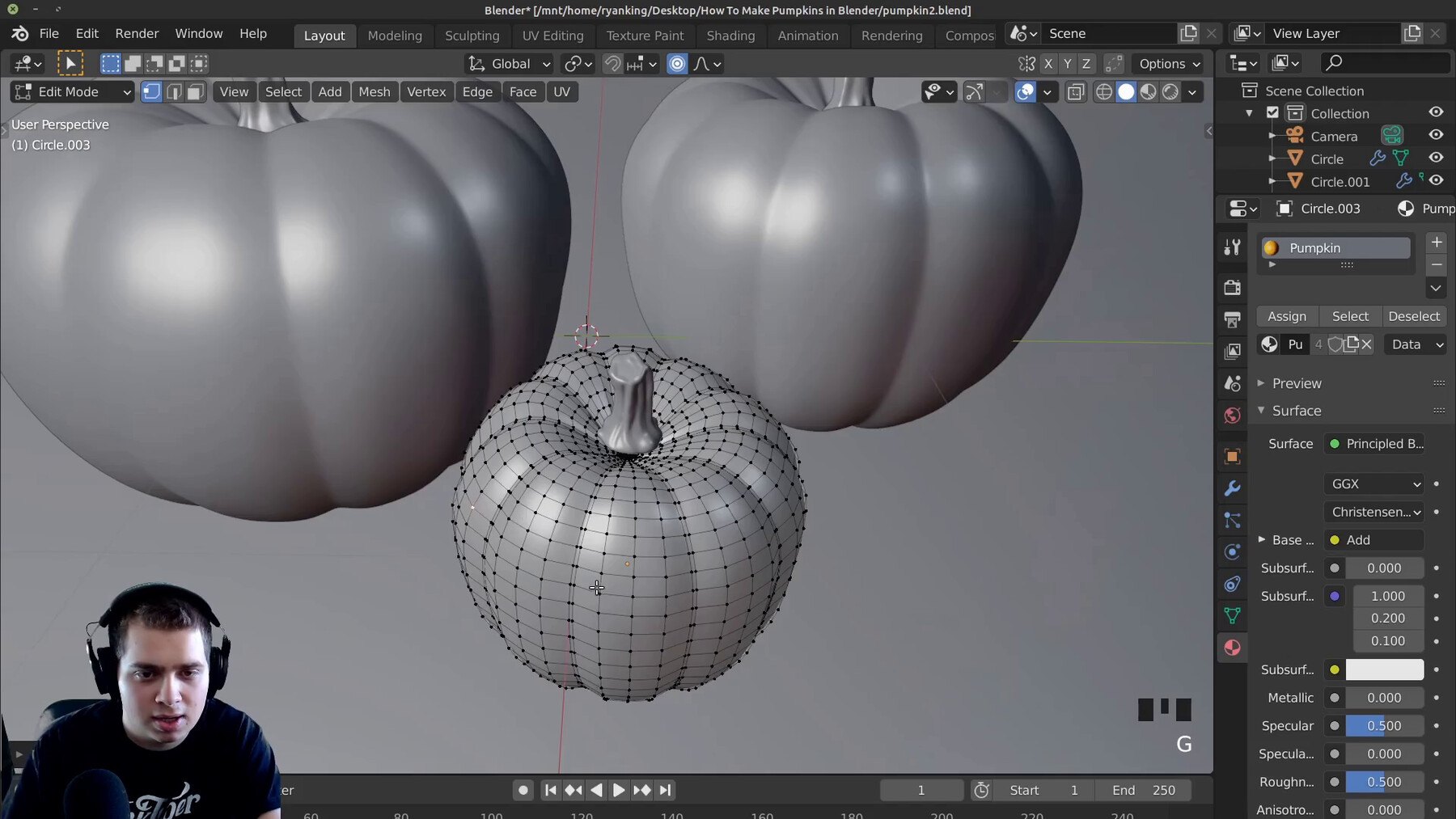Enable Rendered viewport shading mode
The height and width of the screenshot is (819, 1456).
(1171, 92)
